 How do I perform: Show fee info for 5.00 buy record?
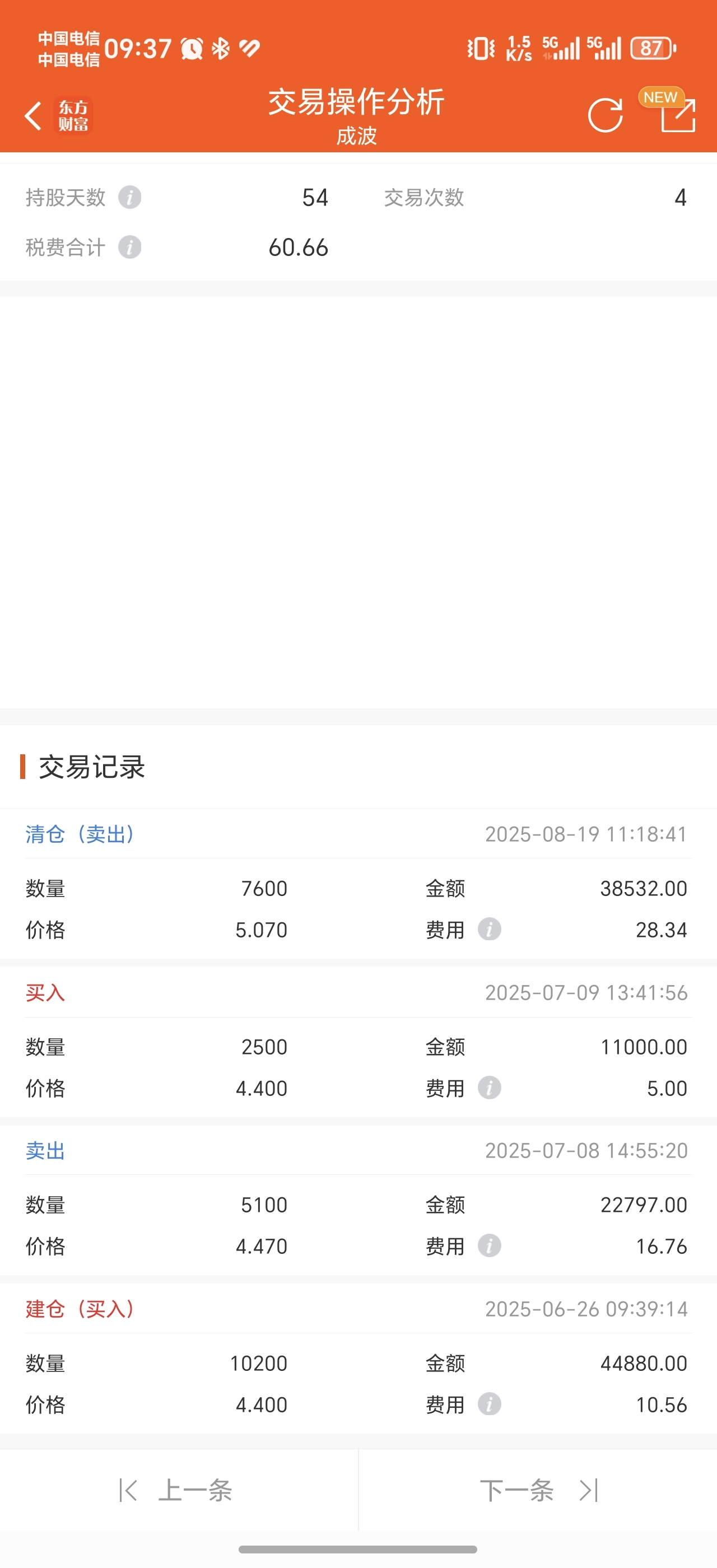coord(490,1088)
